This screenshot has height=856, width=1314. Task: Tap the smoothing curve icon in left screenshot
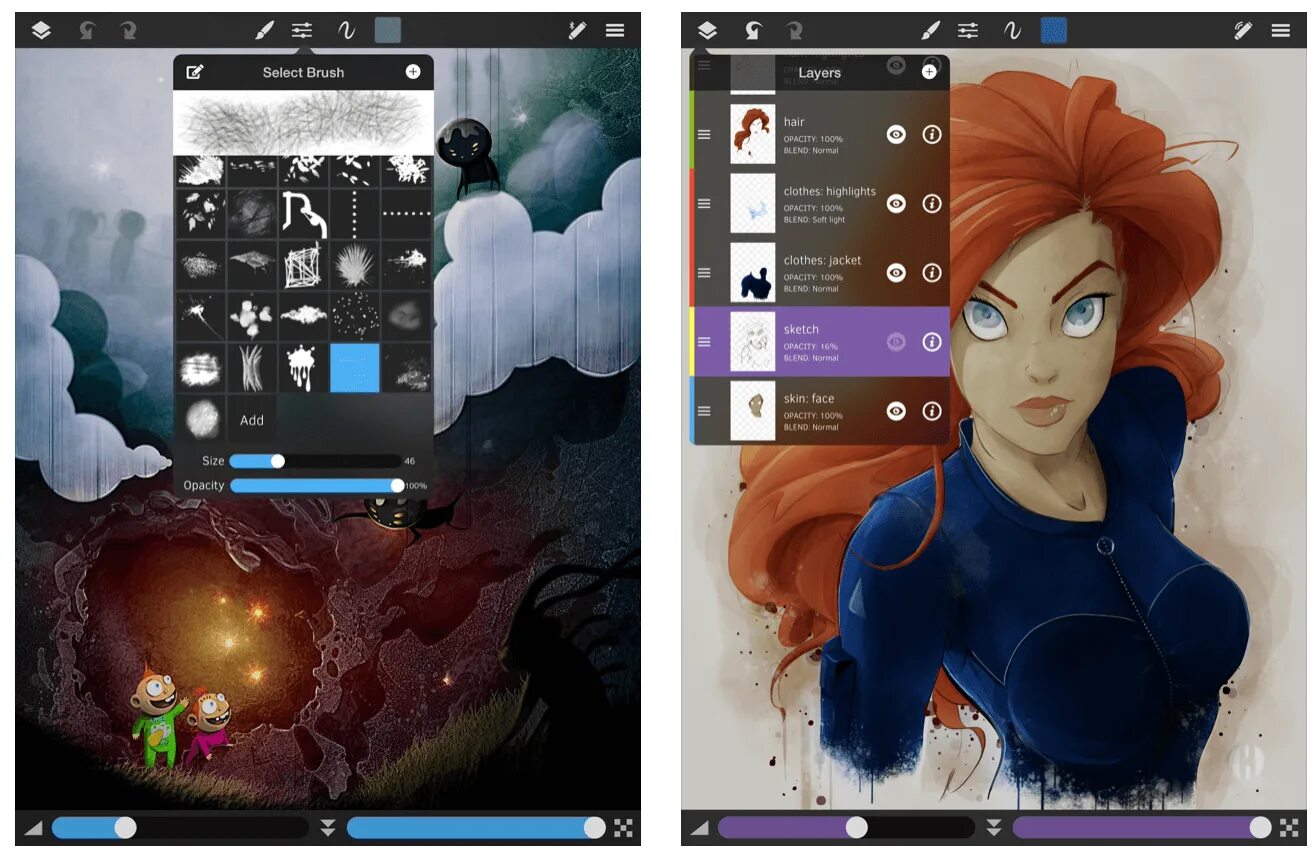pos(346,30)
